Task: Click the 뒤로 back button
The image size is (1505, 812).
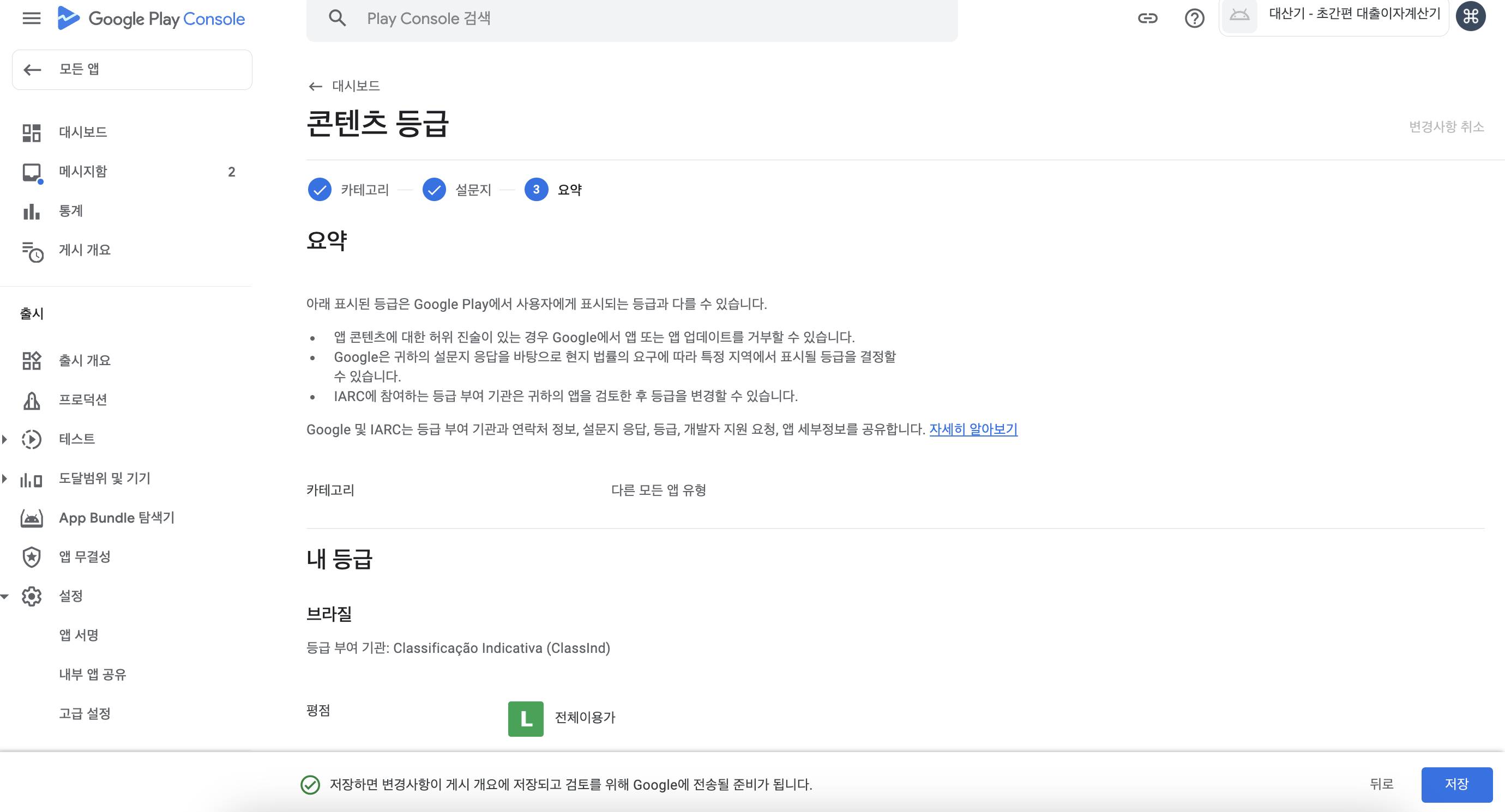Action: click(1381, 784)
